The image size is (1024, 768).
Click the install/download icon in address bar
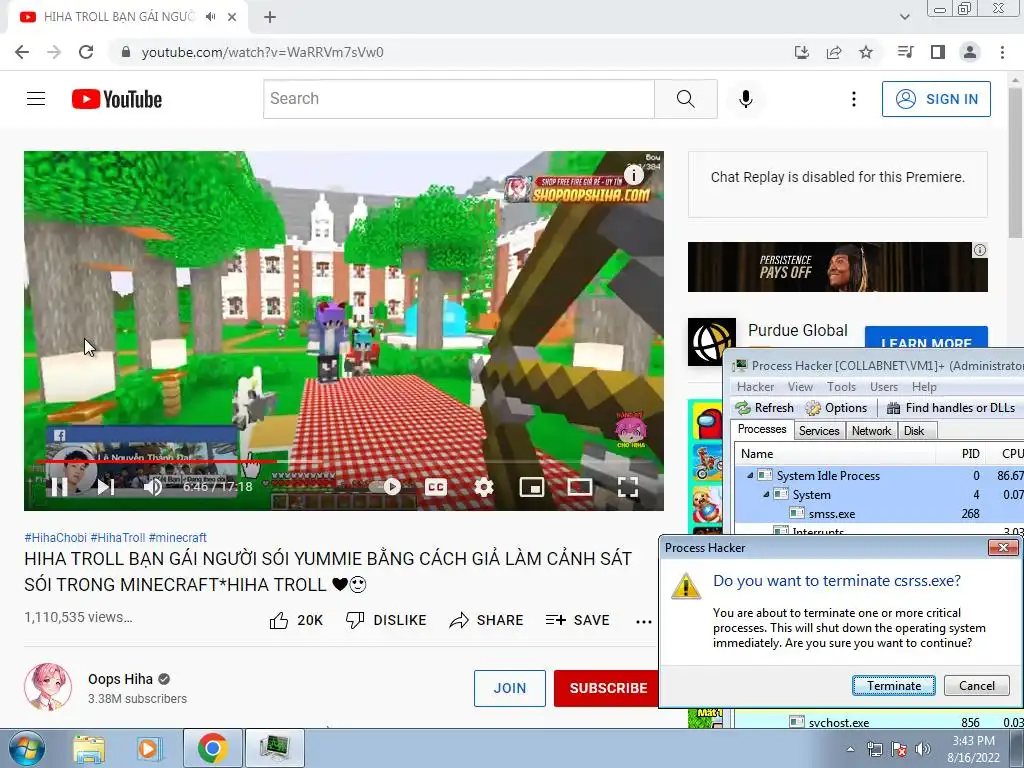coord(802,52)
